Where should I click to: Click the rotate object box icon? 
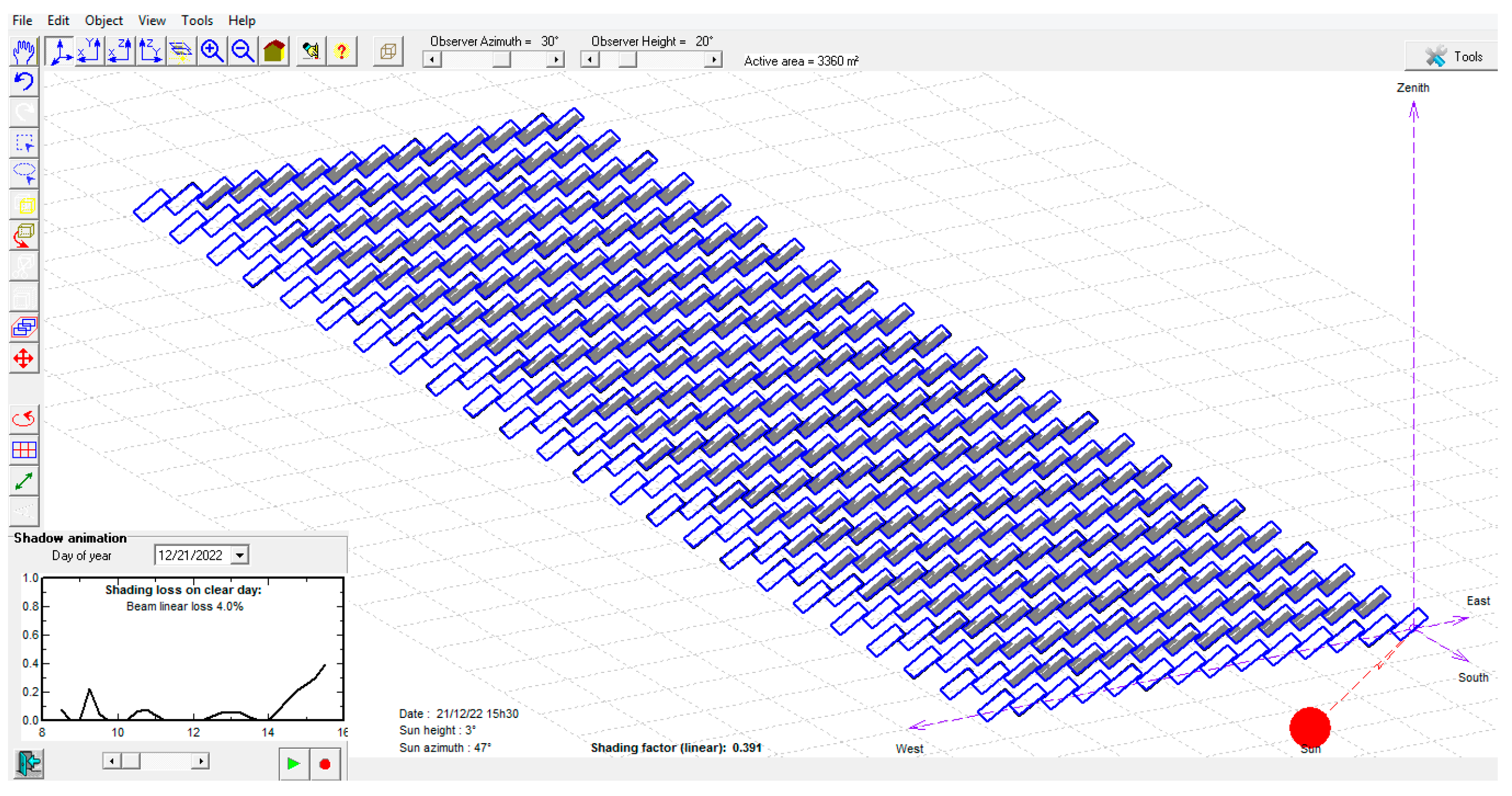(24, 235)
